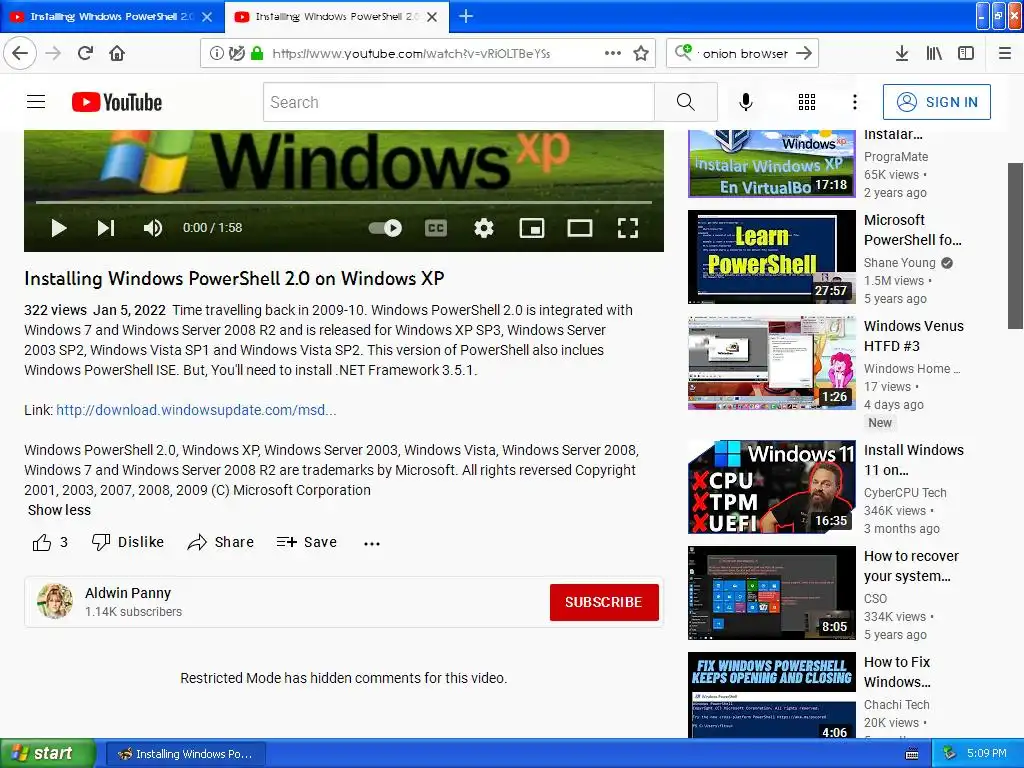Switch to theater mode
This screenshot has width=1024, height=768.
point(580,228)
